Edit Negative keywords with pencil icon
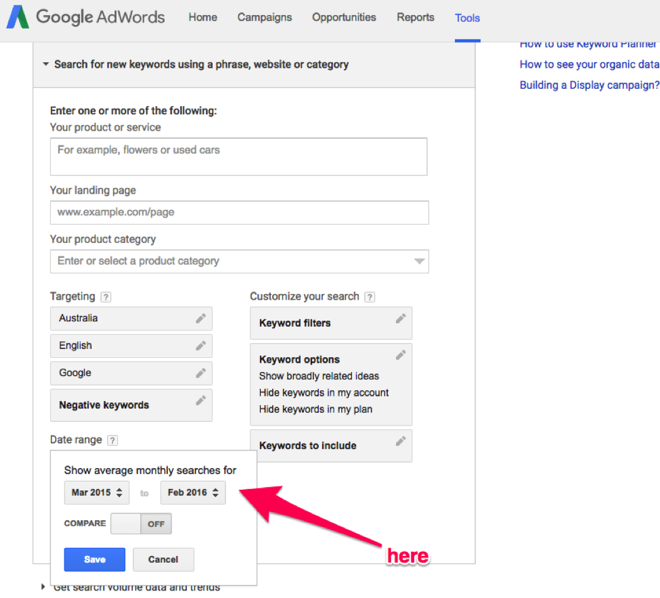The image size is (660, 598). (x=201, y=401)
